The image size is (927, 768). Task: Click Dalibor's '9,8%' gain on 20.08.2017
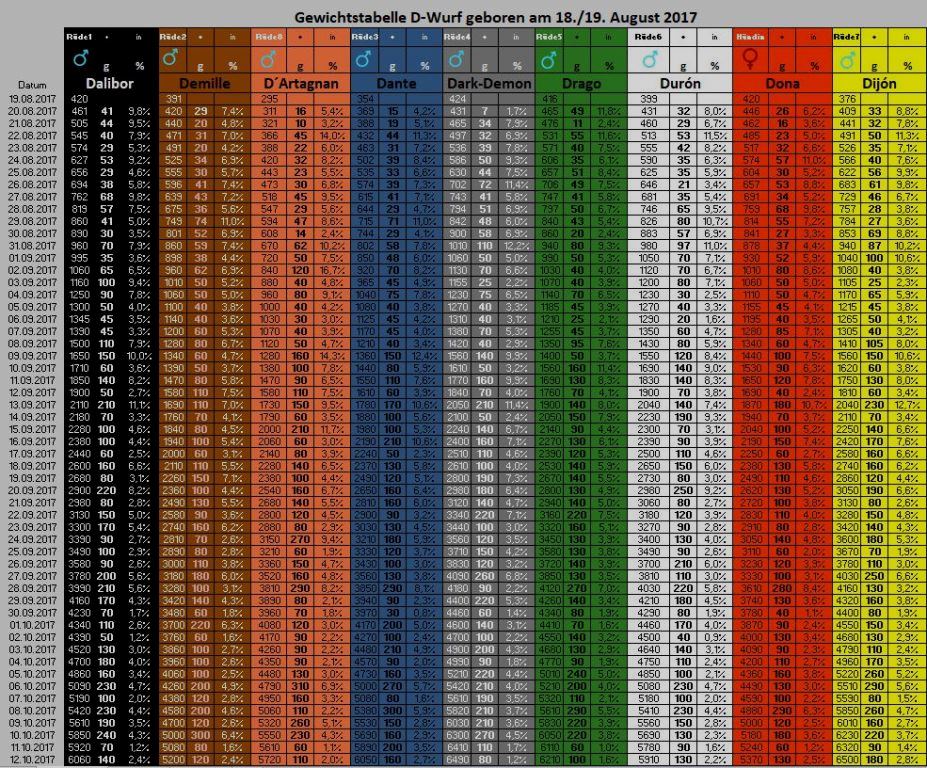click(x=139, y=111)
